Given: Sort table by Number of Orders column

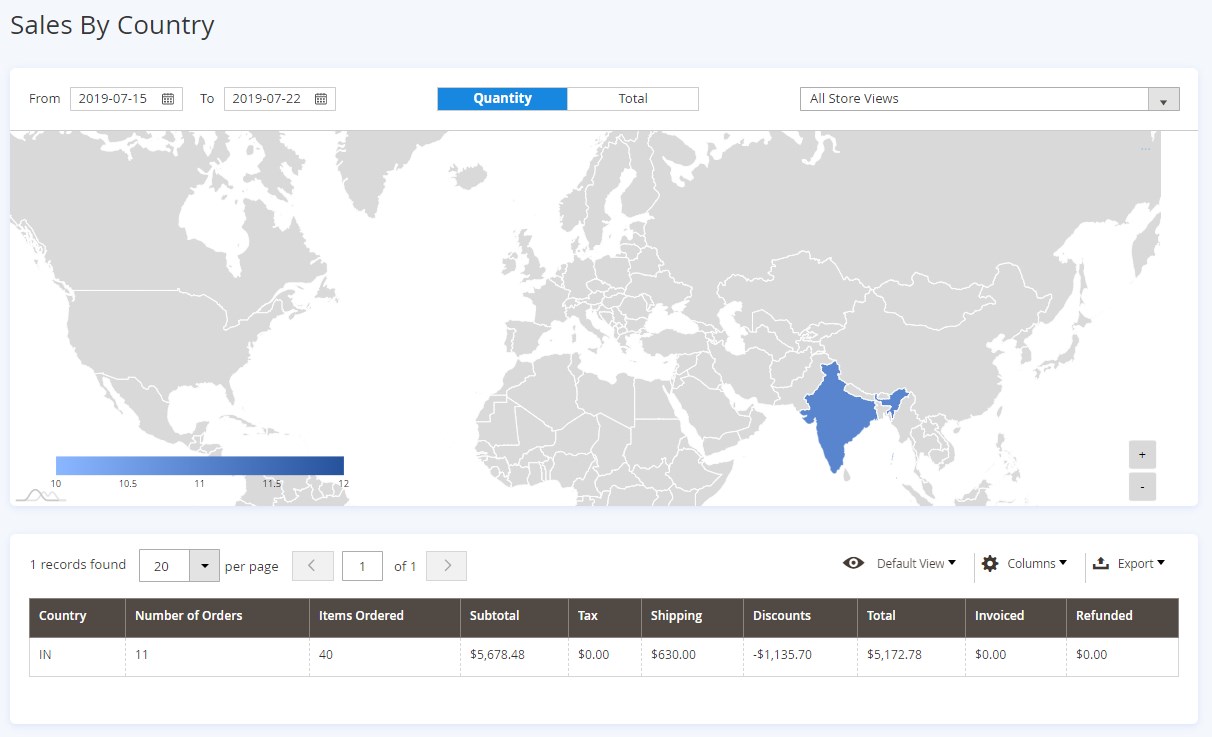Looking at the screenshot, I should click(x=188, y=616).
